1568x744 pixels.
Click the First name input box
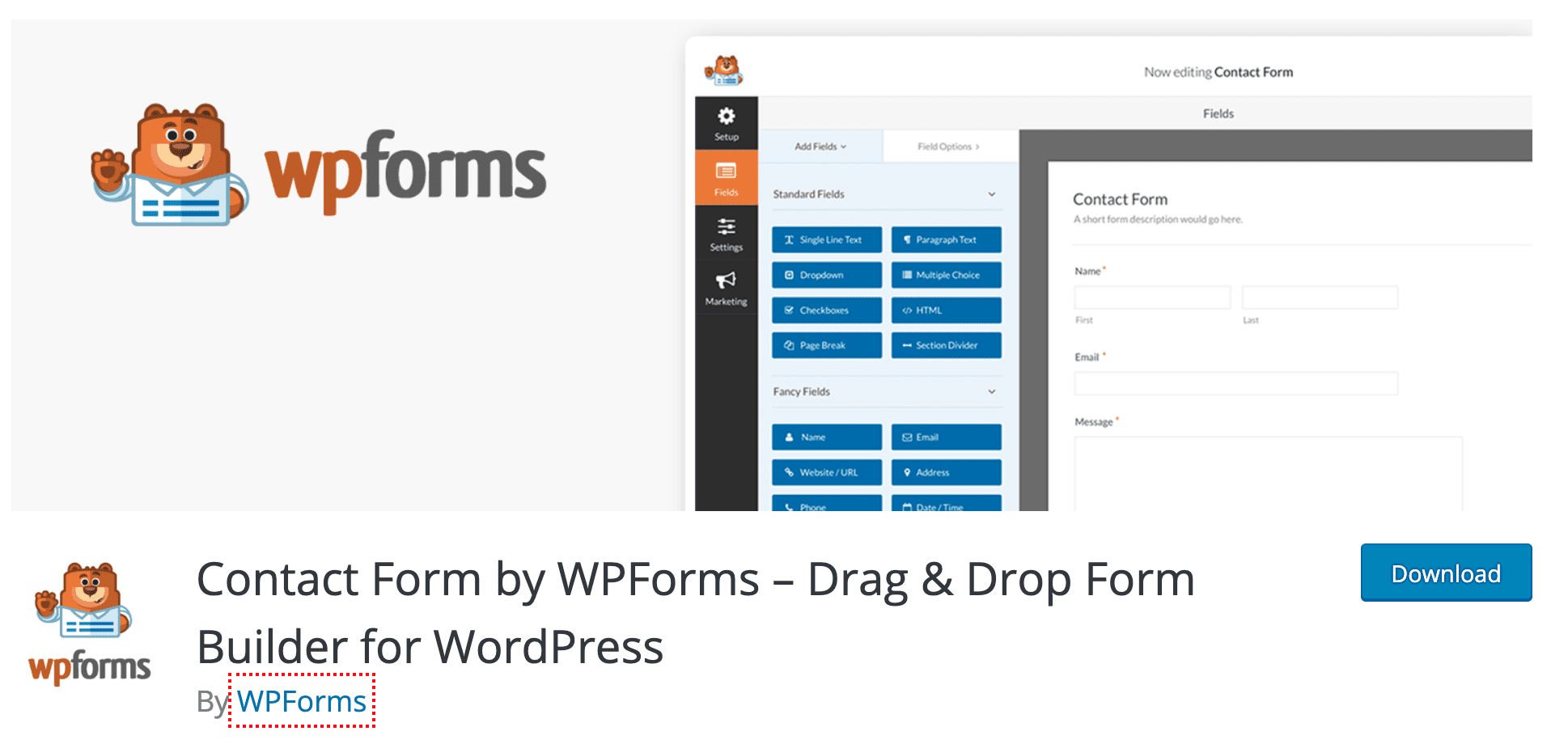[x=1152, y=298]
